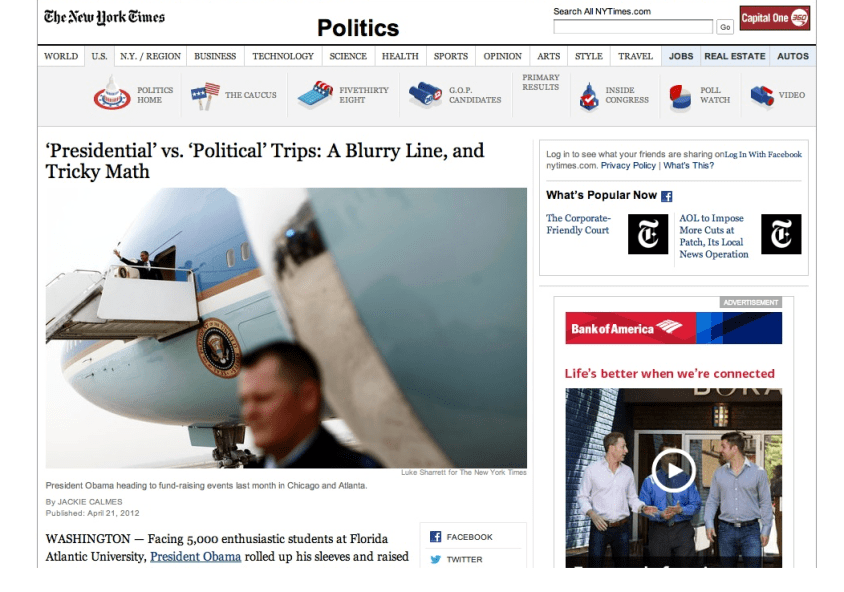Share article via Facebook icon

(x=435, y=537)
